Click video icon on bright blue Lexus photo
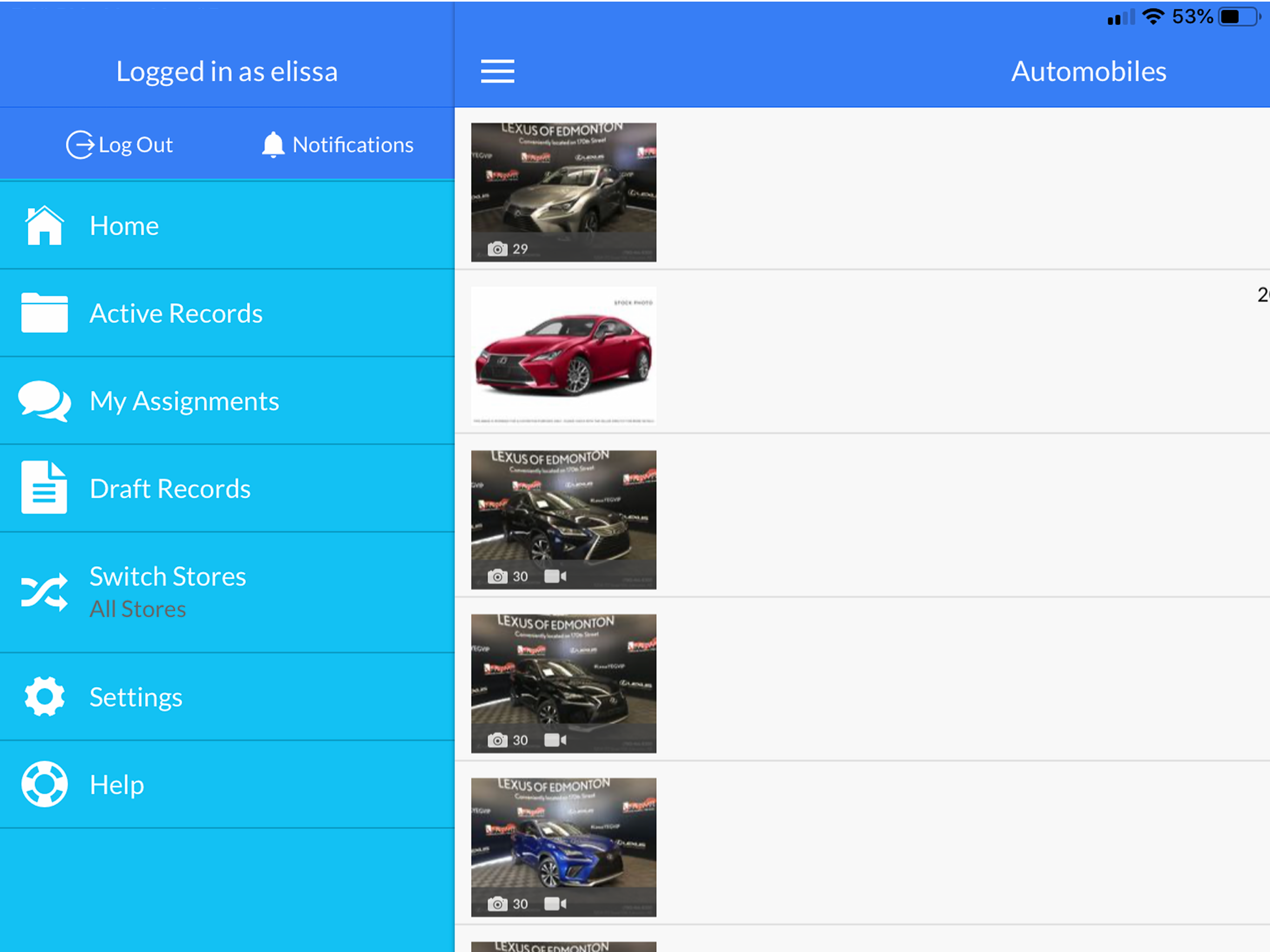This screenshot has width=1270, height=952. tap(555, 904)
